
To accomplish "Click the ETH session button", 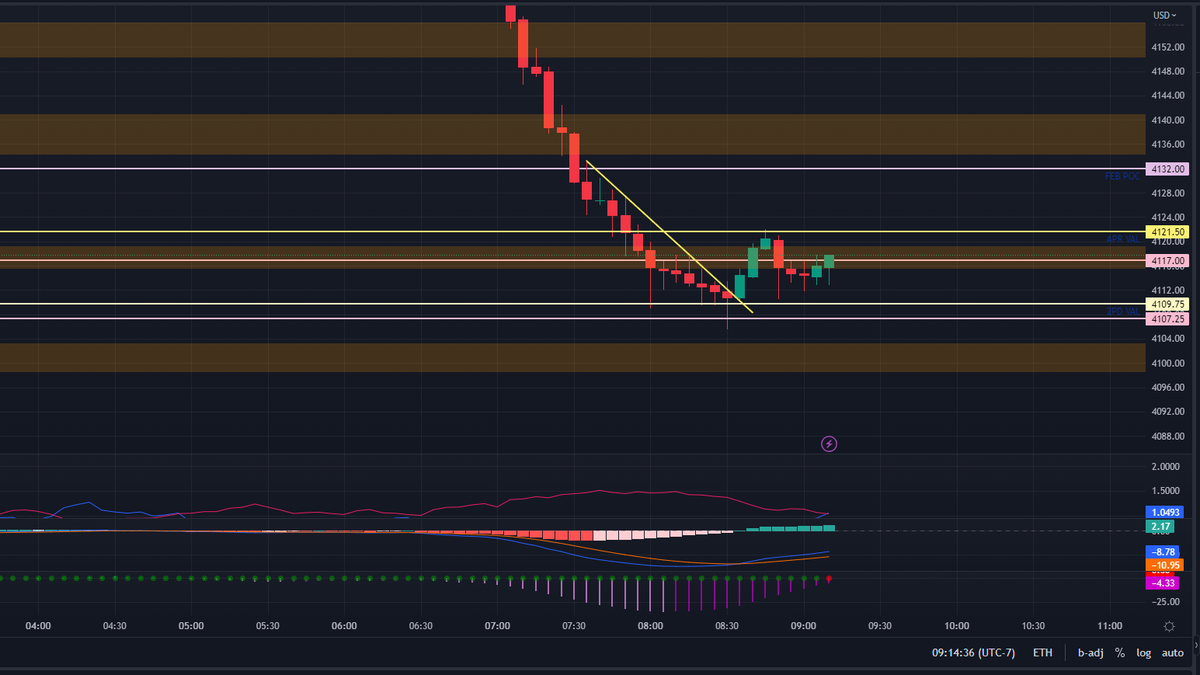I will click(1043, 653).
